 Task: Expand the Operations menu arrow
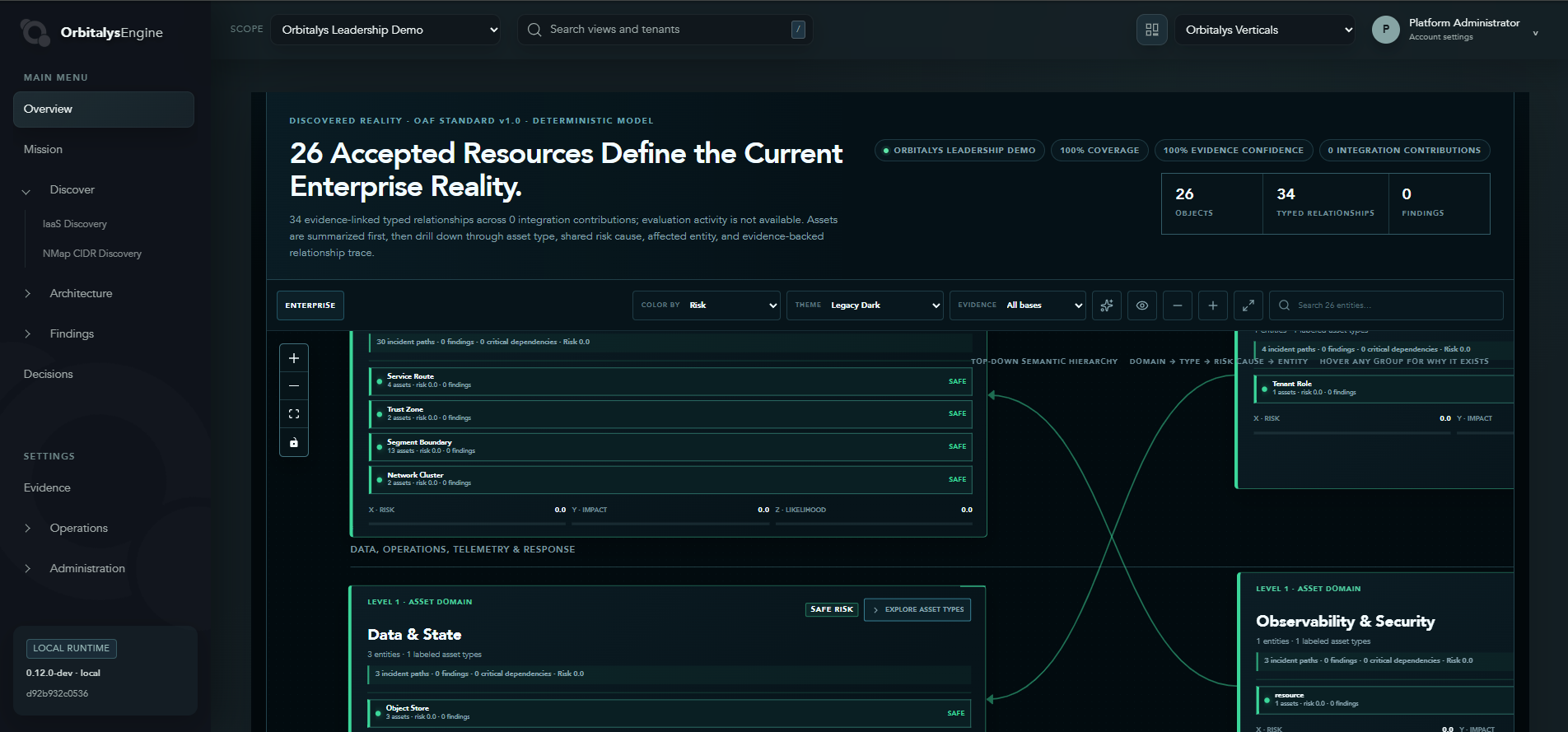click(x=27, y=529)
